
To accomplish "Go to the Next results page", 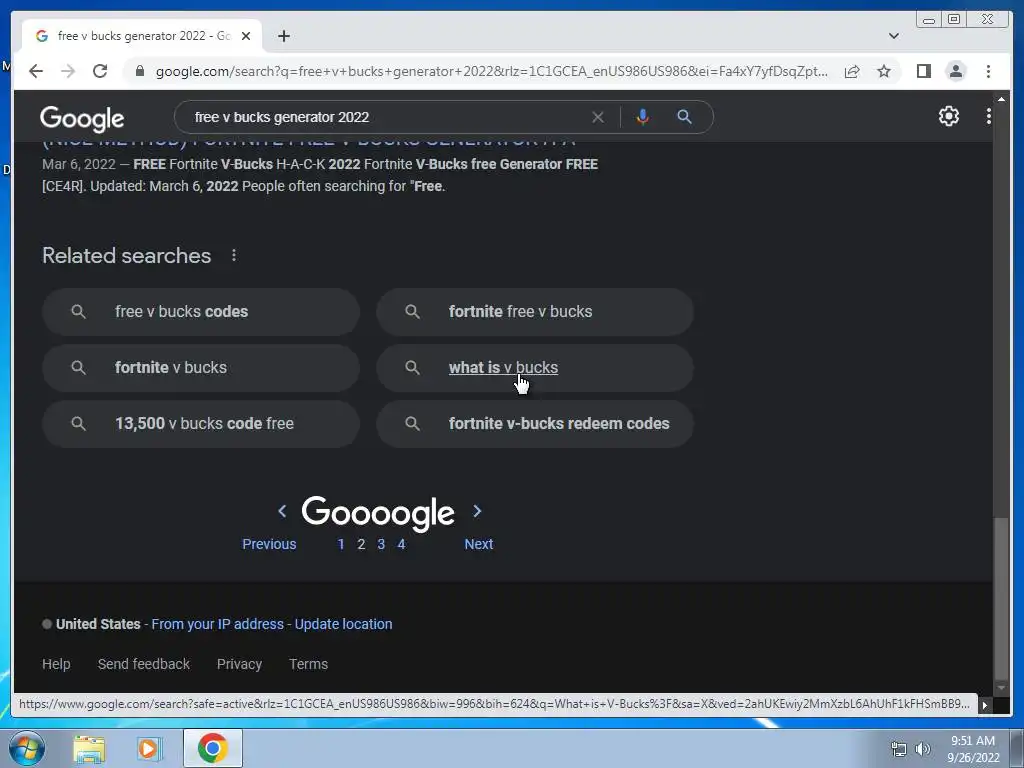I will pyautogui.click(x=479, y=544).
